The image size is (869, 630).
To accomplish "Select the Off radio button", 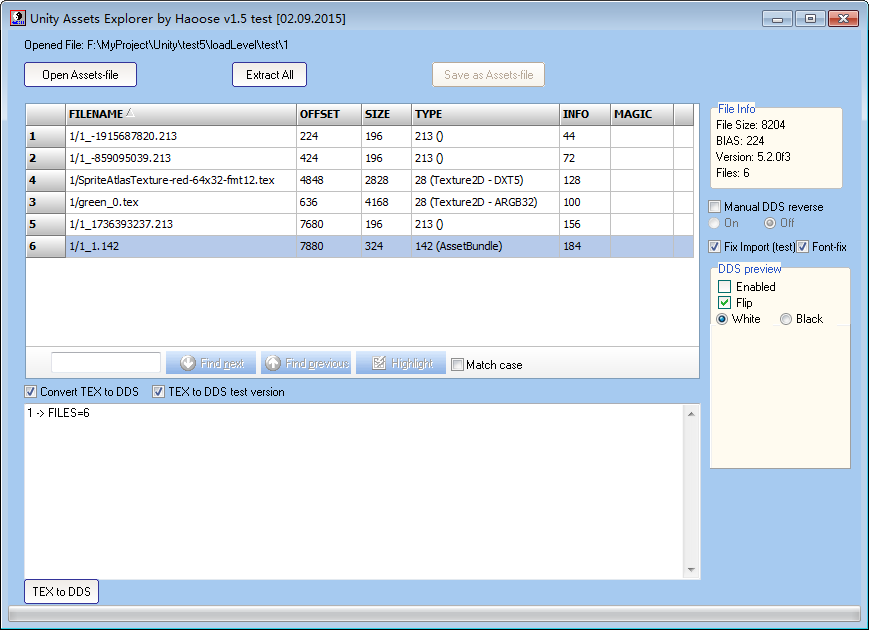I will click(x=770, y=223).
